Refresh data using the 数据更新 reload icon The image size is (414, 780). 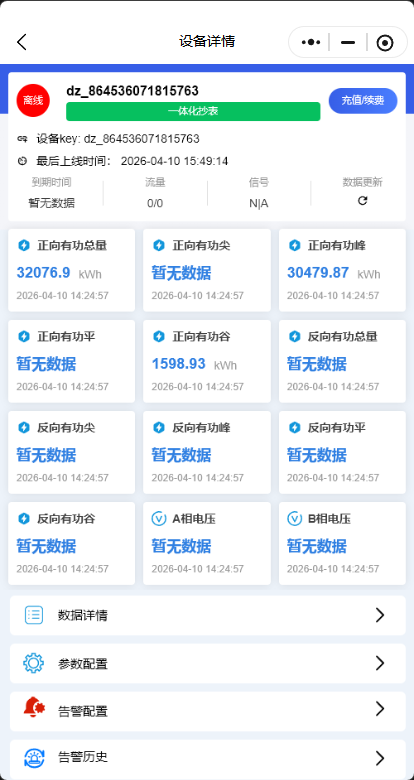(363, 200)
